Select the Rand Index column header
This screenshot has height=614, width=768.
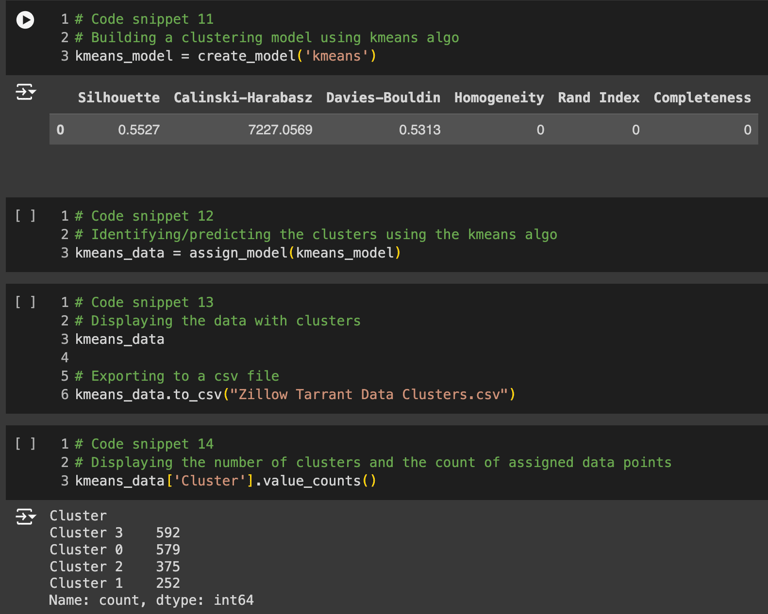coord(598,98)
